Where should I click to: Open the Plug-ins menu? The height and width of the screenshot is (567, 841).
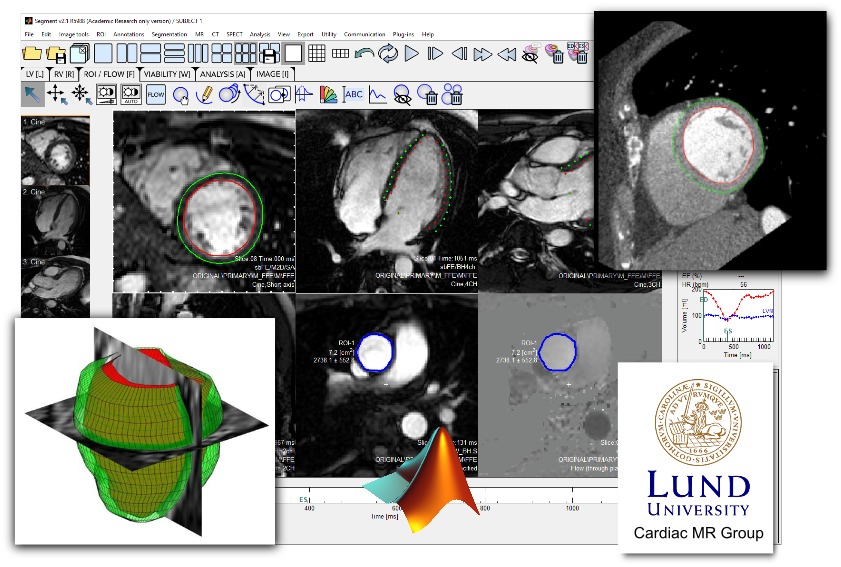click(x=403, y=34)
